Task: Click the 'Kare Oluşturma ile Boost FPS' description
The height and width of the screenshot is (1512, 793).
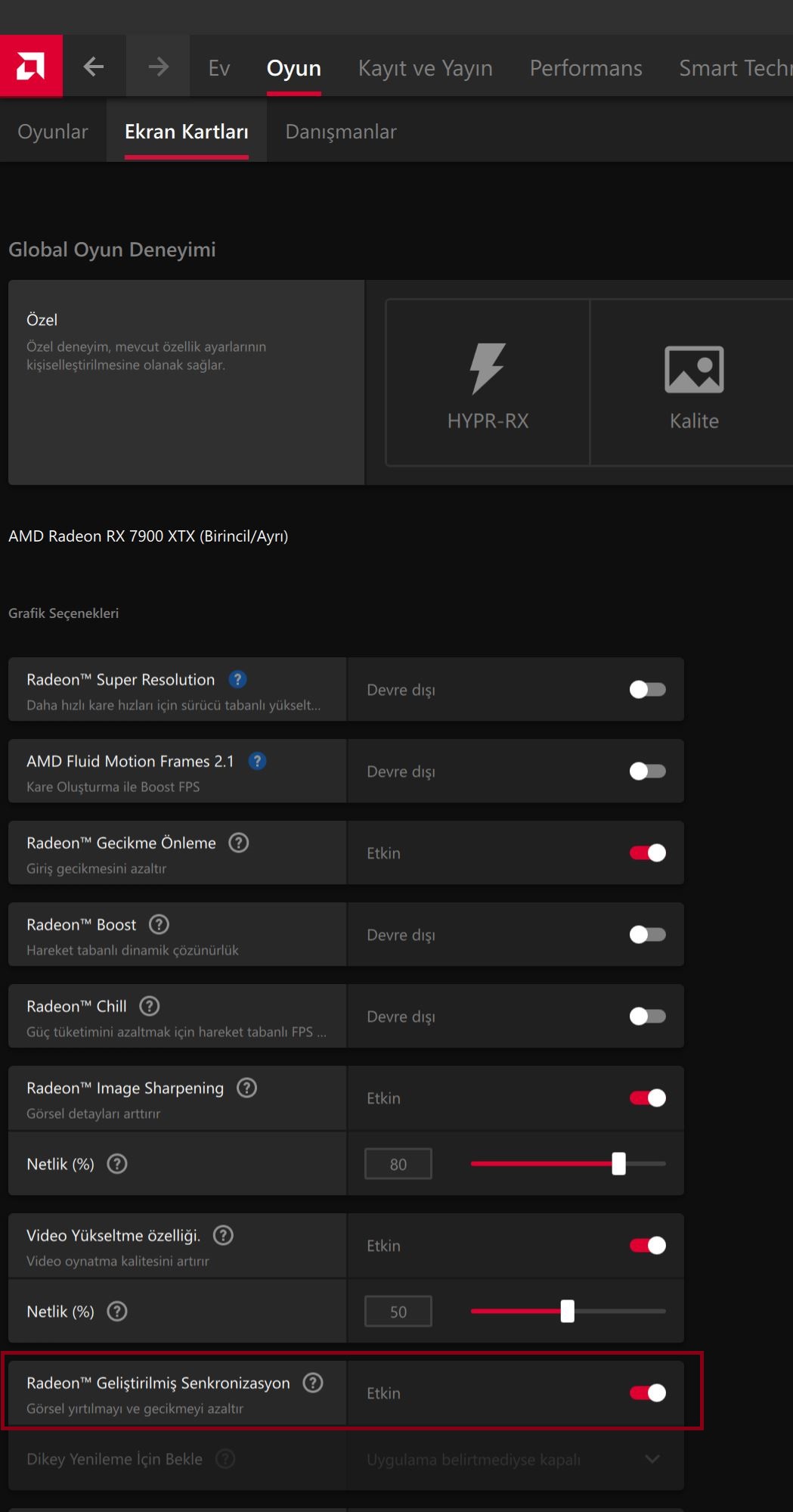Action: [113, 787]
